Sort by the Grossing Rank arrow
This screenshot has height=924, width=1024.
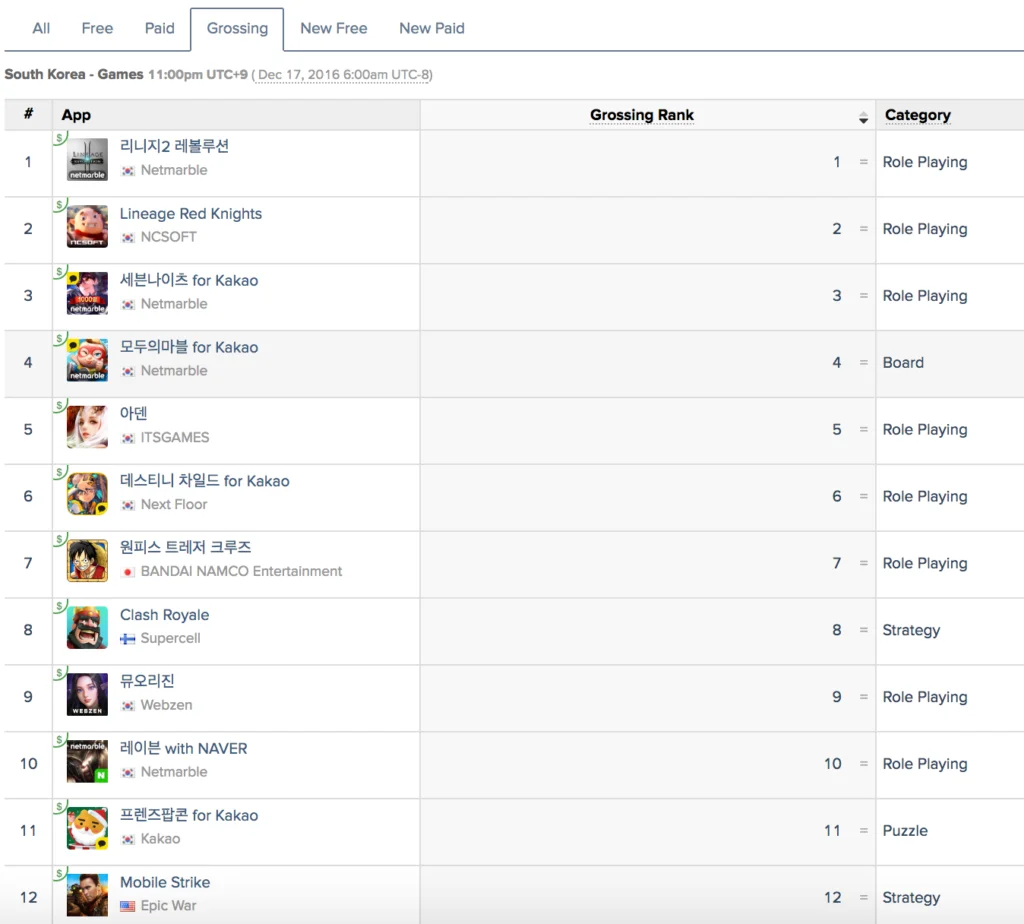[863, 117]
